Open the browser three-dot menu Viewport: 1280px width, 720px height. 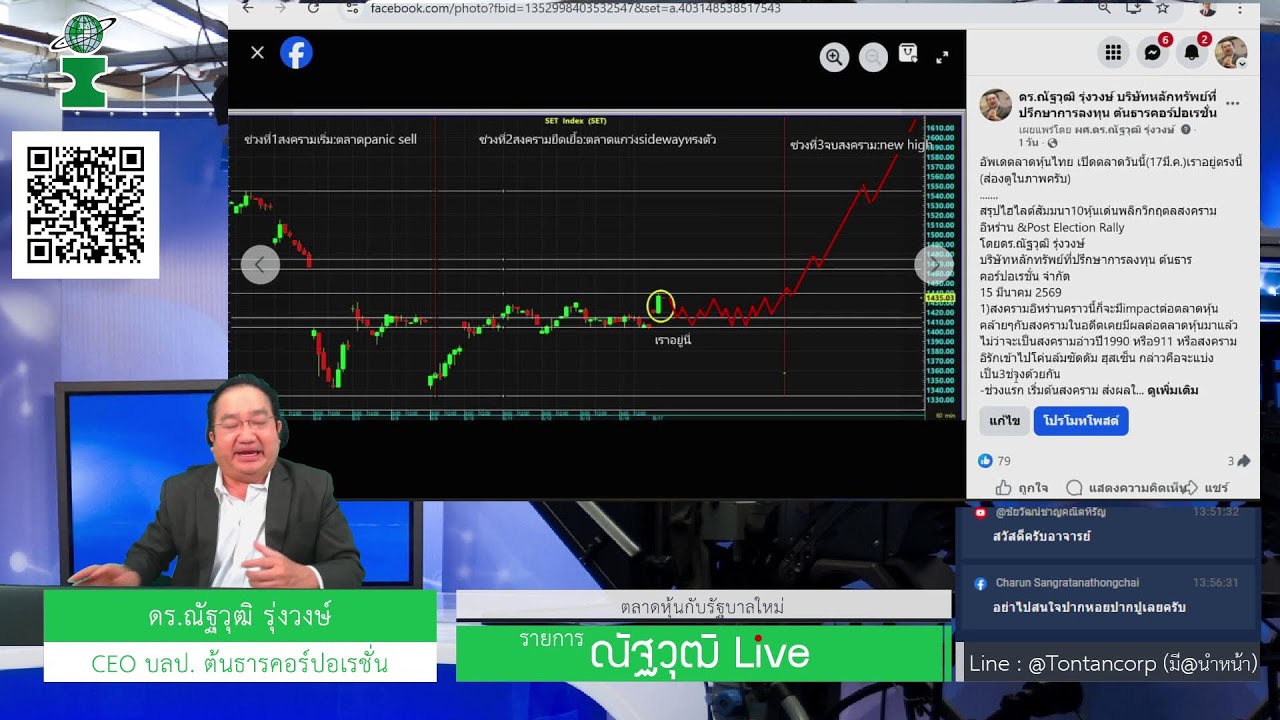click(1240, 8)
